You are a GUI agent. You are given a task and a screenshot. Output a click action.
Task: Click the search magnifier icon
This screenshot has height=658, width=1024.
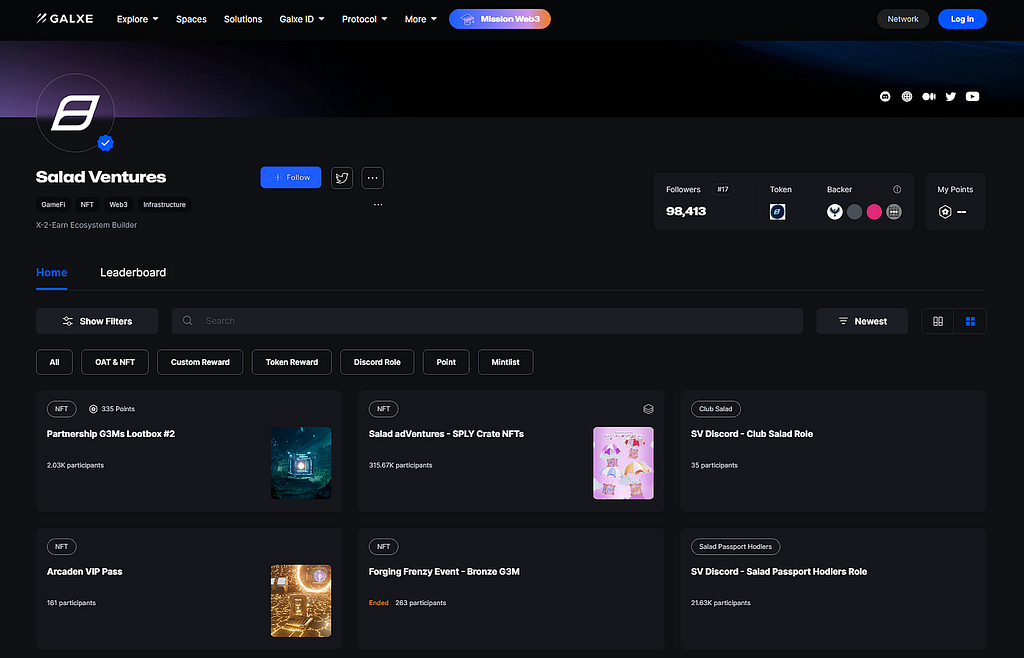point(187,321)
